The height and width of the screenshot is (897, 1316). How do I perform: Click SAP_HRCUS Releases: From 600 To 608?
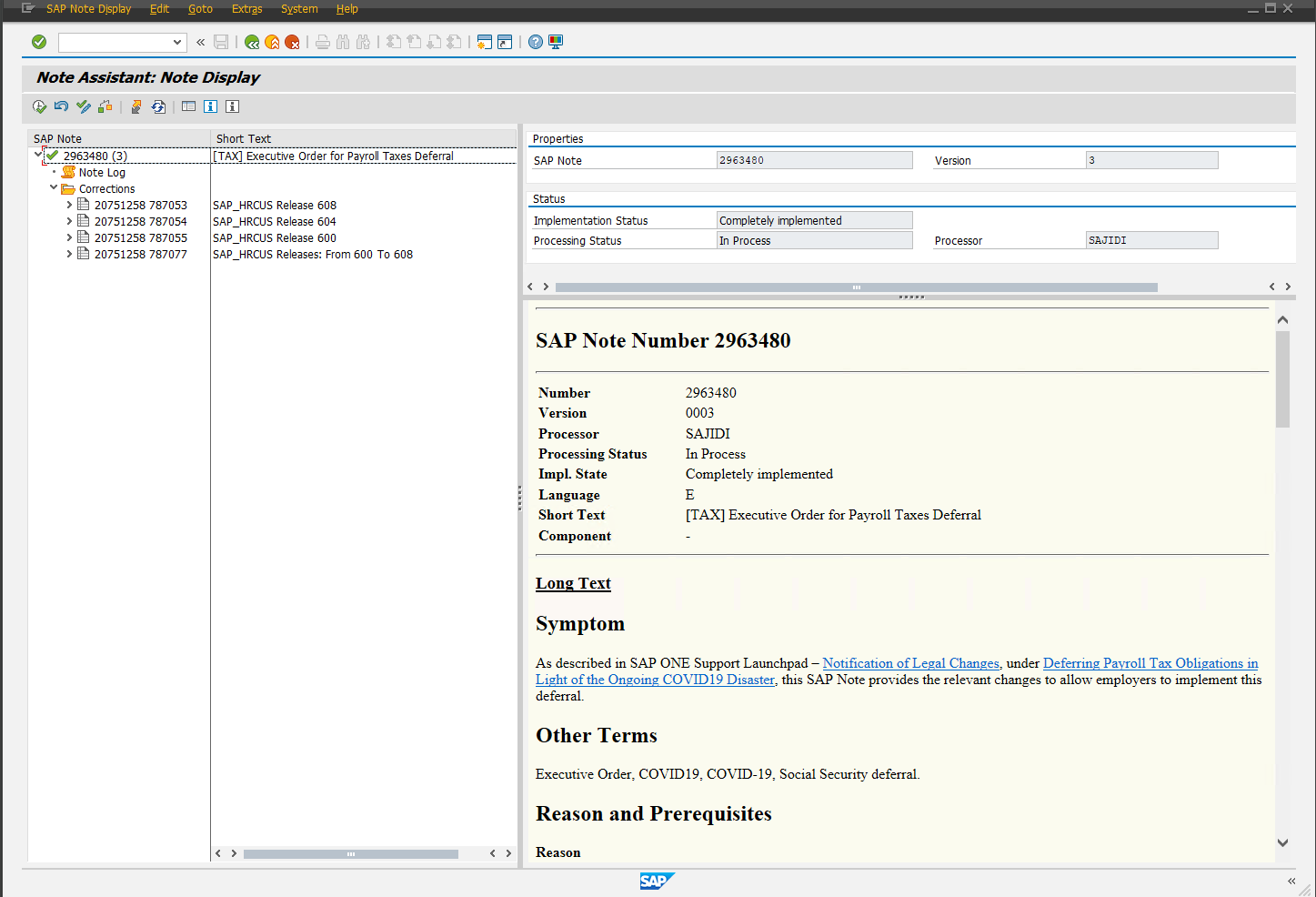click(x=313, y=255)
